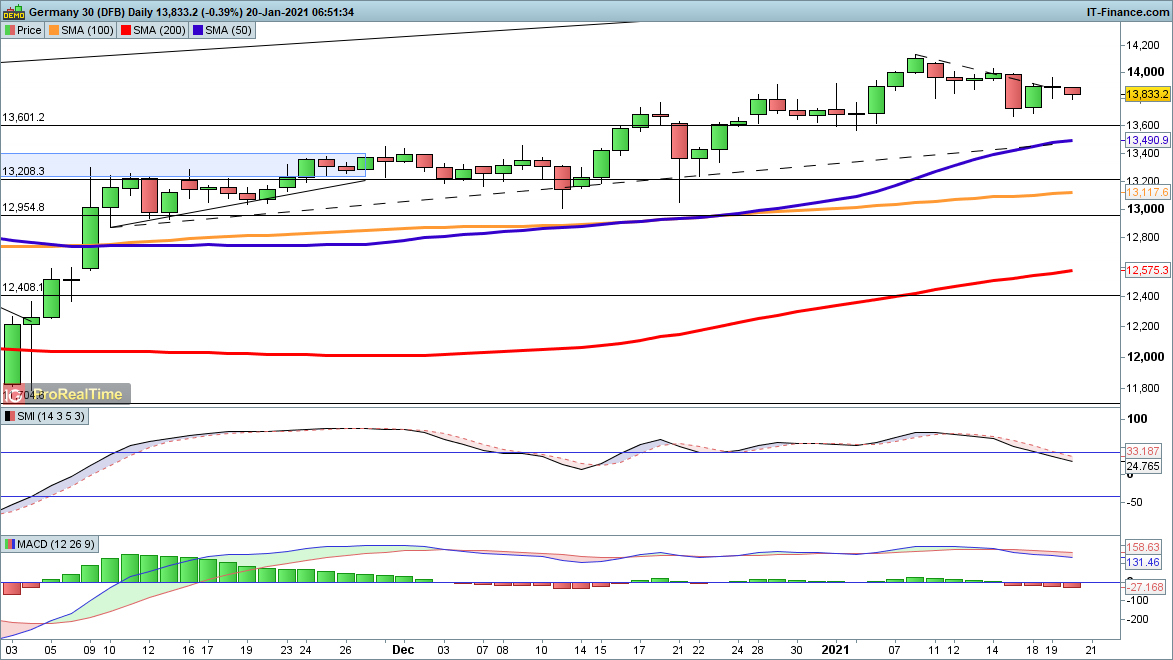Open the SMI (14 3 5 3) label
This screenshot has height=660, width=1173.
pos(50,416)
